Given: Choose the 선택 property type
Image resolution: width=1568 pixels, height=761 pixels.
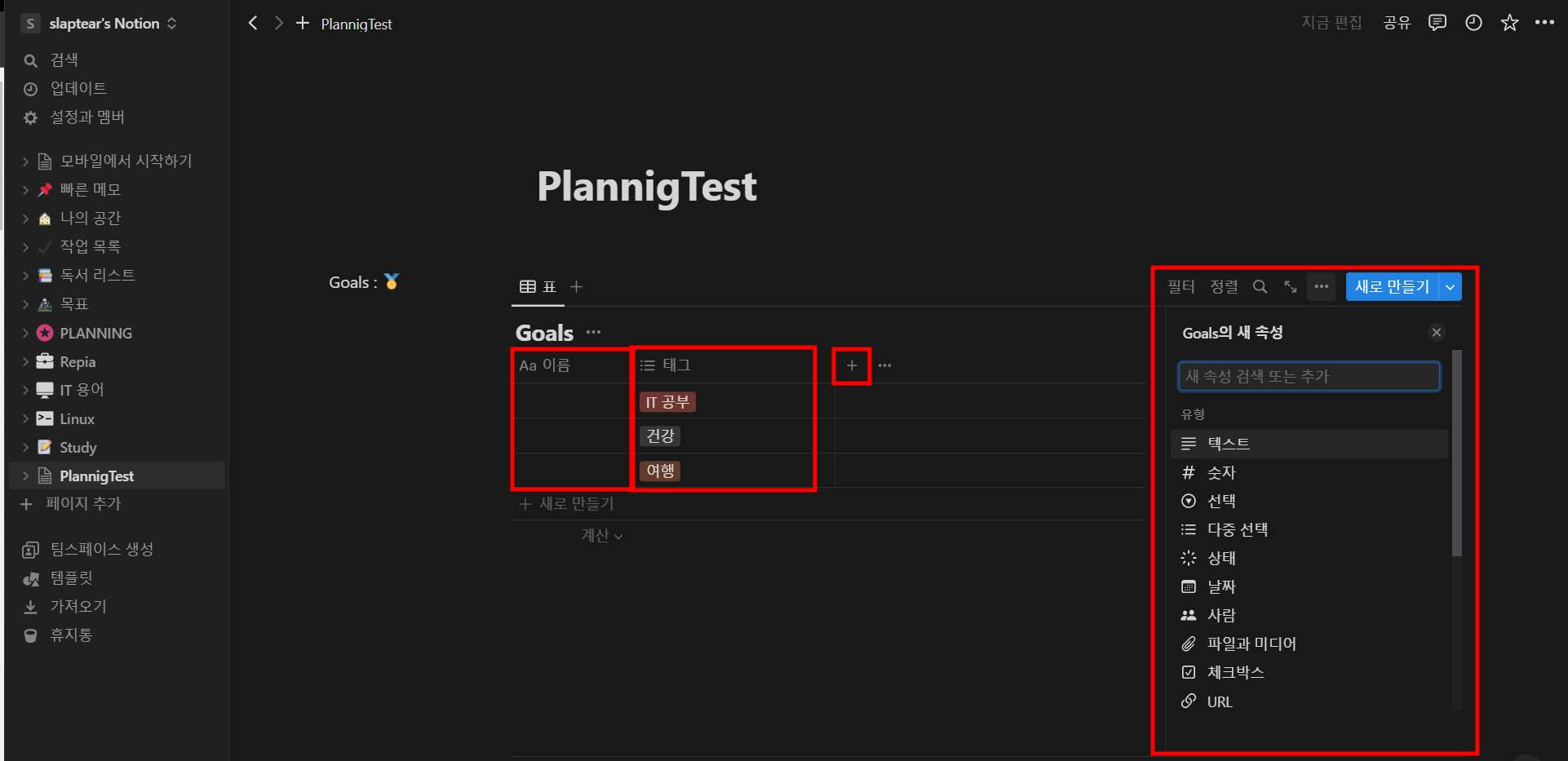Looking at the screenshot, I should point(1221,502).
